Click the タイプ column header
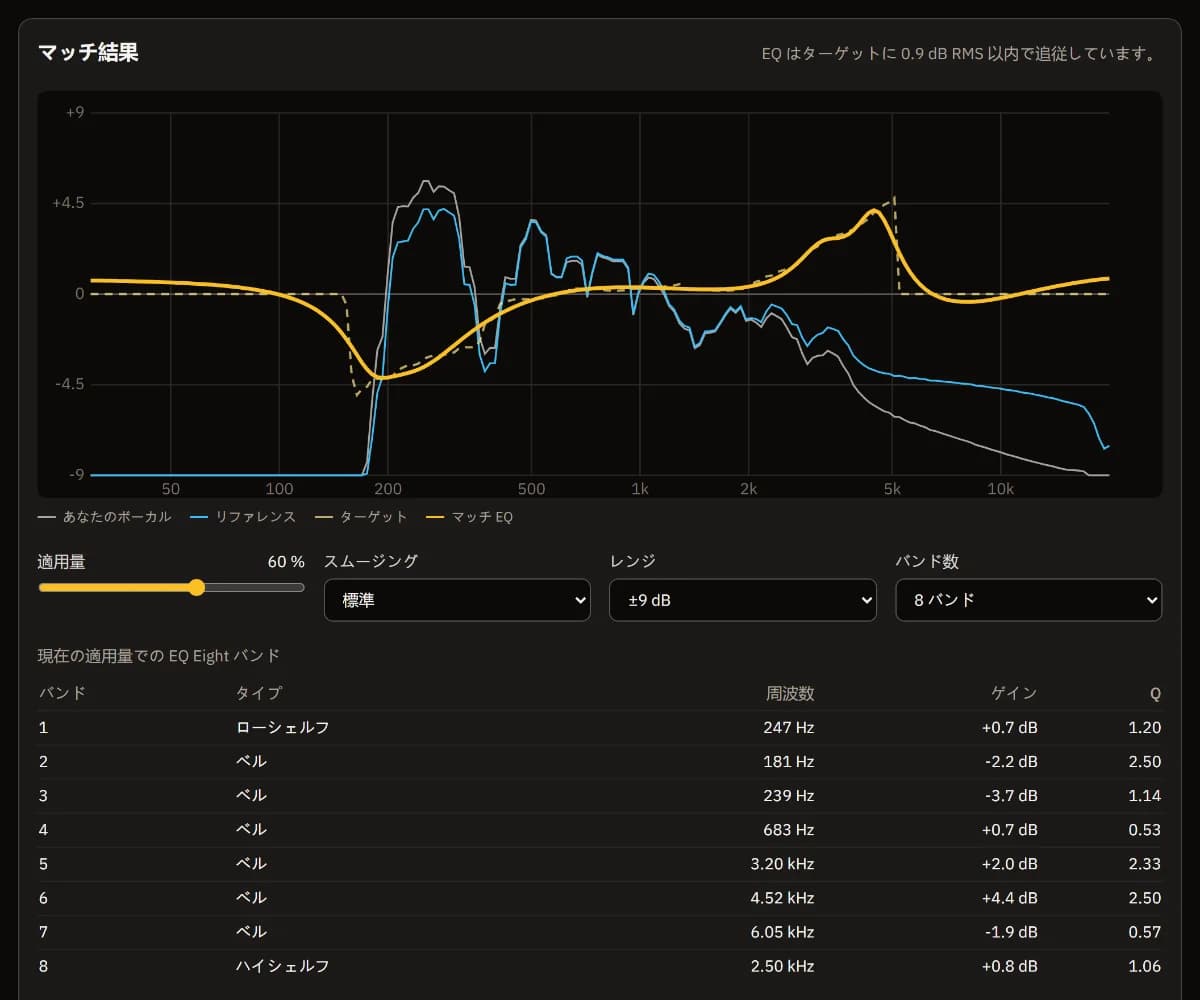This screenshot has height=1000, width=1200. tap(259, 693)
